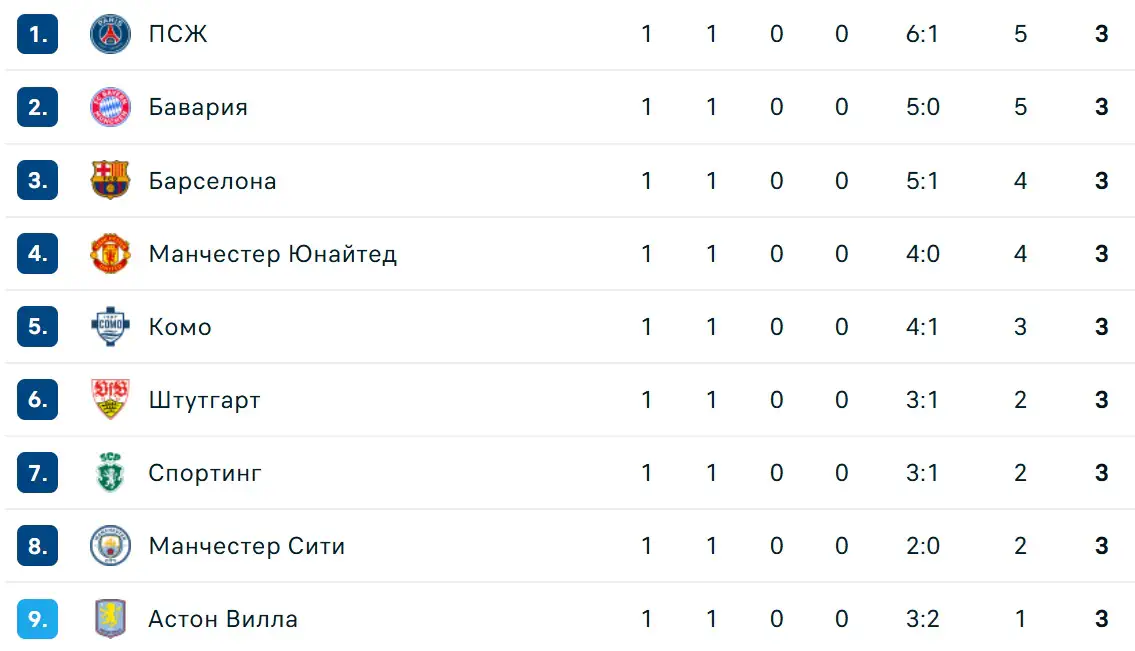Click the light-blue rank 9 badge
This screenshot has height=651, width=1135.
38,619
